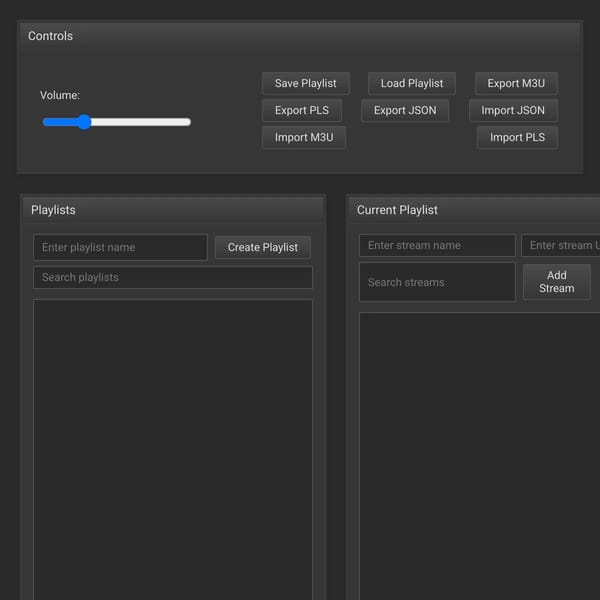The image size is (600, 600).
Task: Click the 'Volume:' label
Action: (60, 95)
